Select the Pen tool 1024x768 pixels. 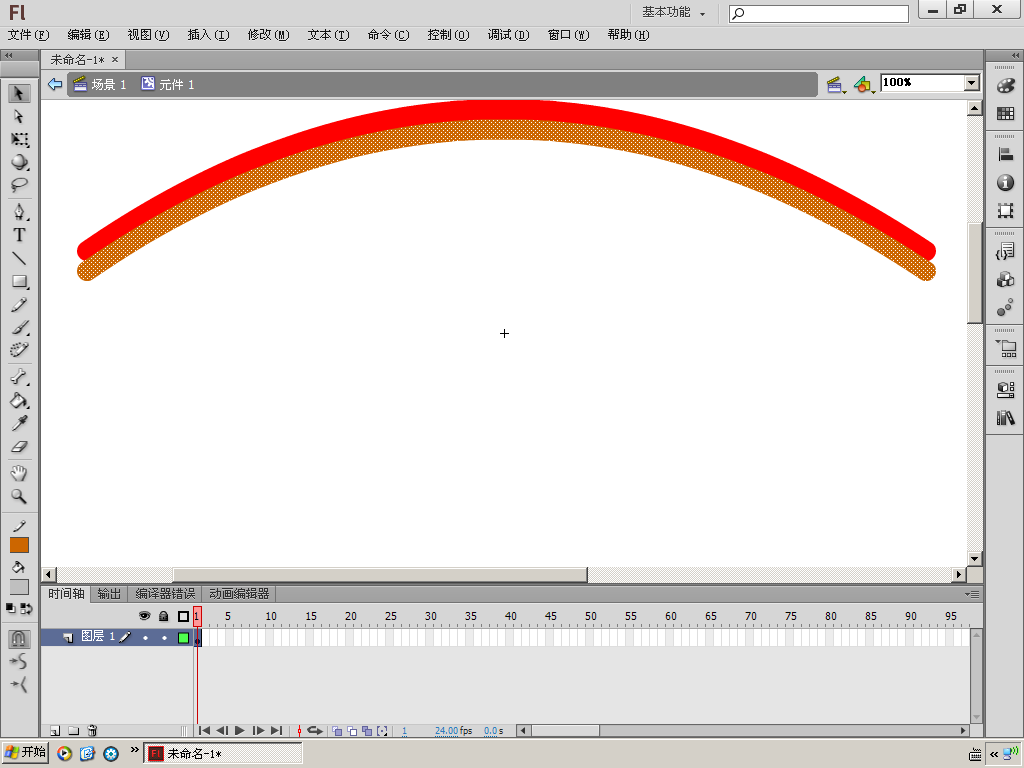click(x=19, y=212)
